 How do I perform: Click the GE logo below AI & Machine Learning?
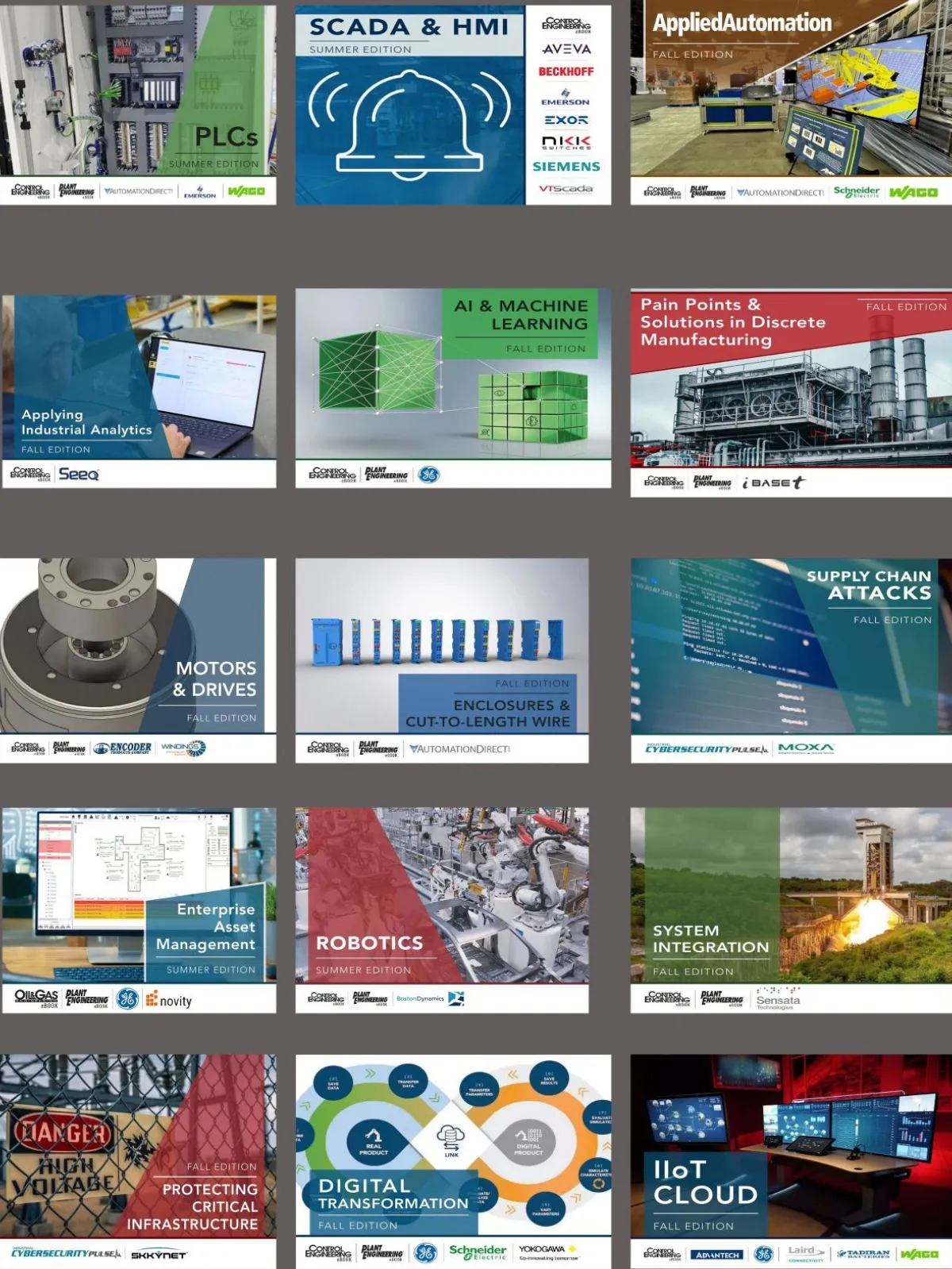pos(428,475)
